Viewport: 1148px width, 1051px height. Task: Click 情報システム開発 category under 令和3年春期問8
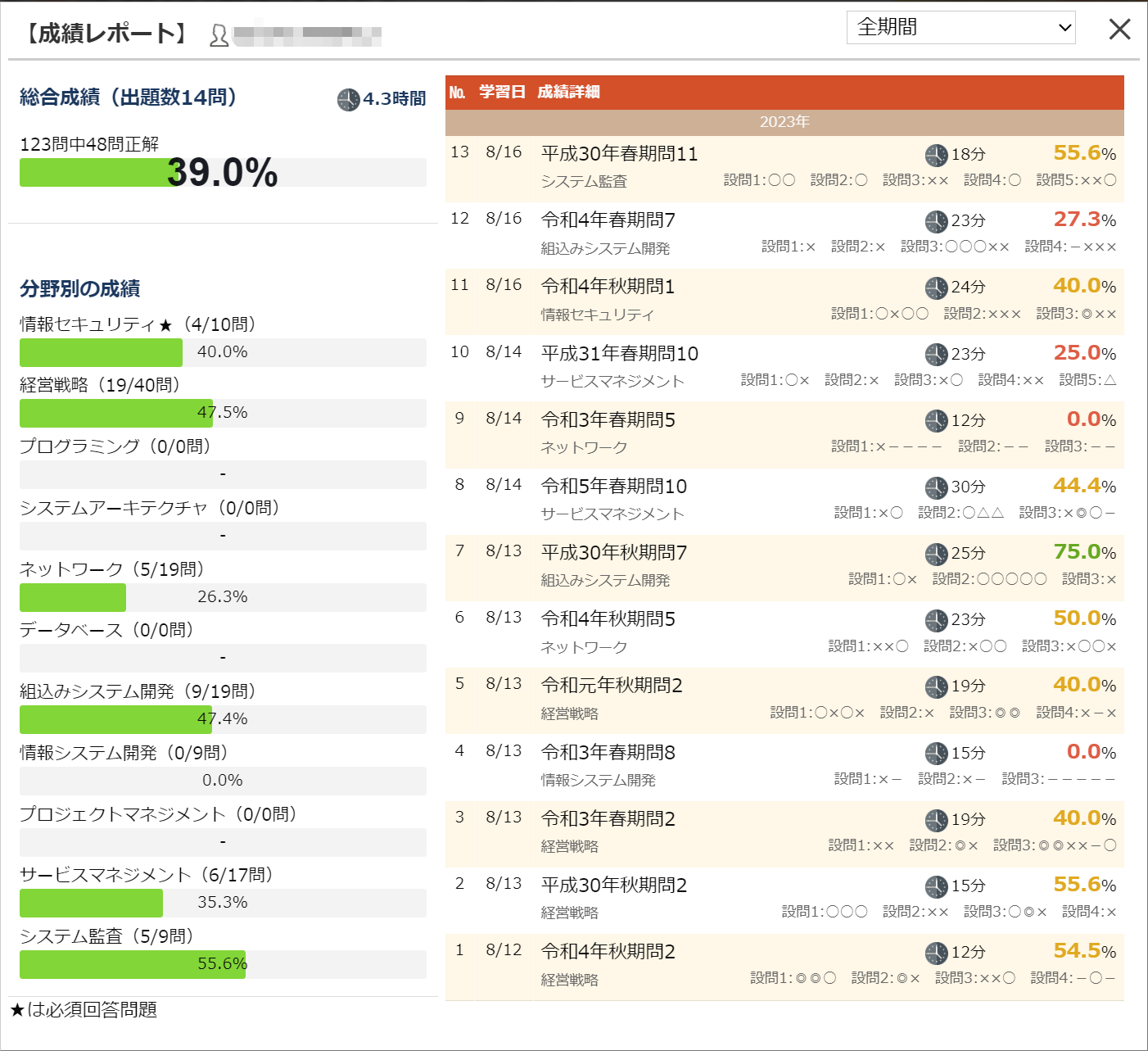598,781
